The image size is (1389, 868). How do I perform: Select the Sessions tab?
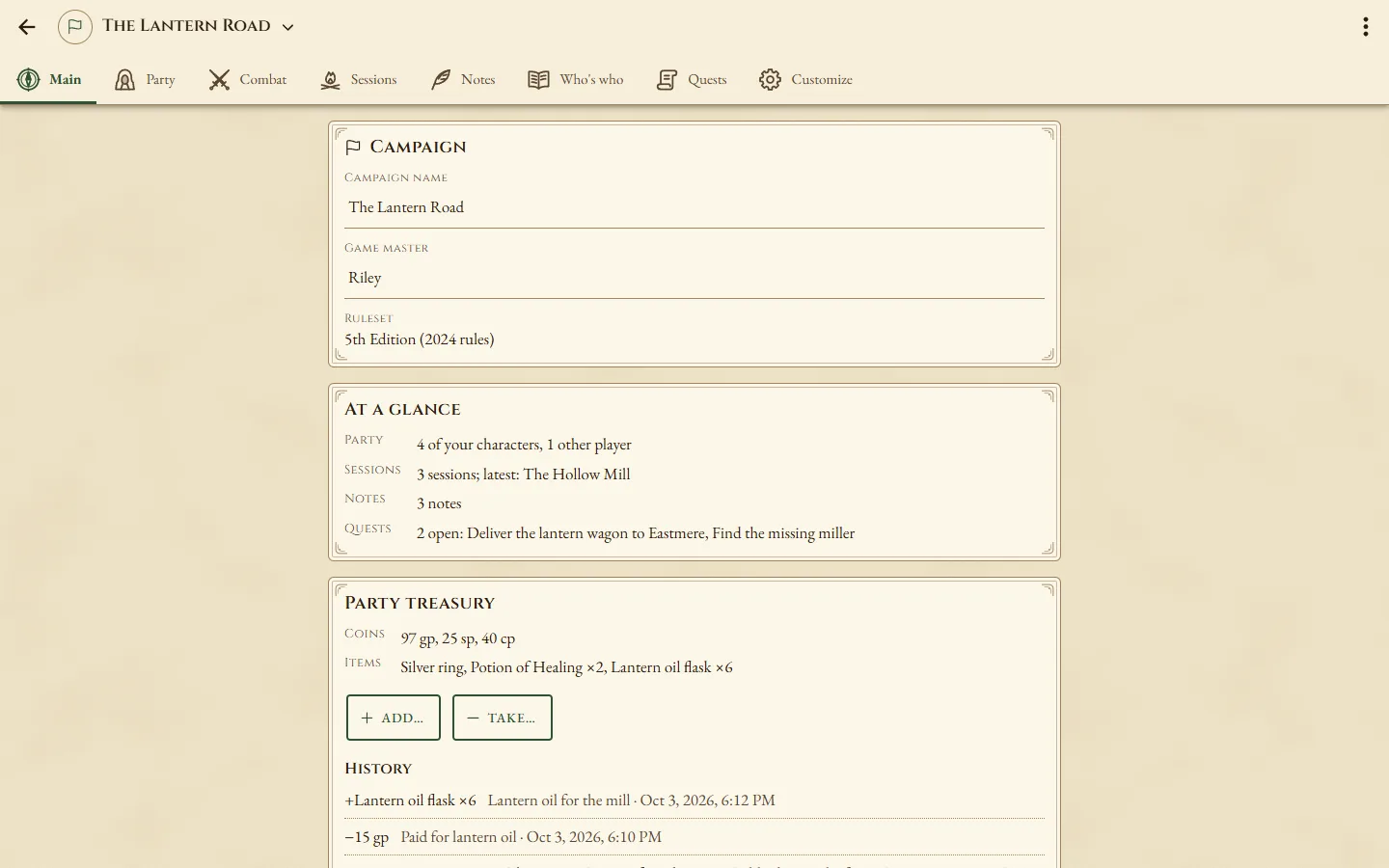[x=358, y=79]
